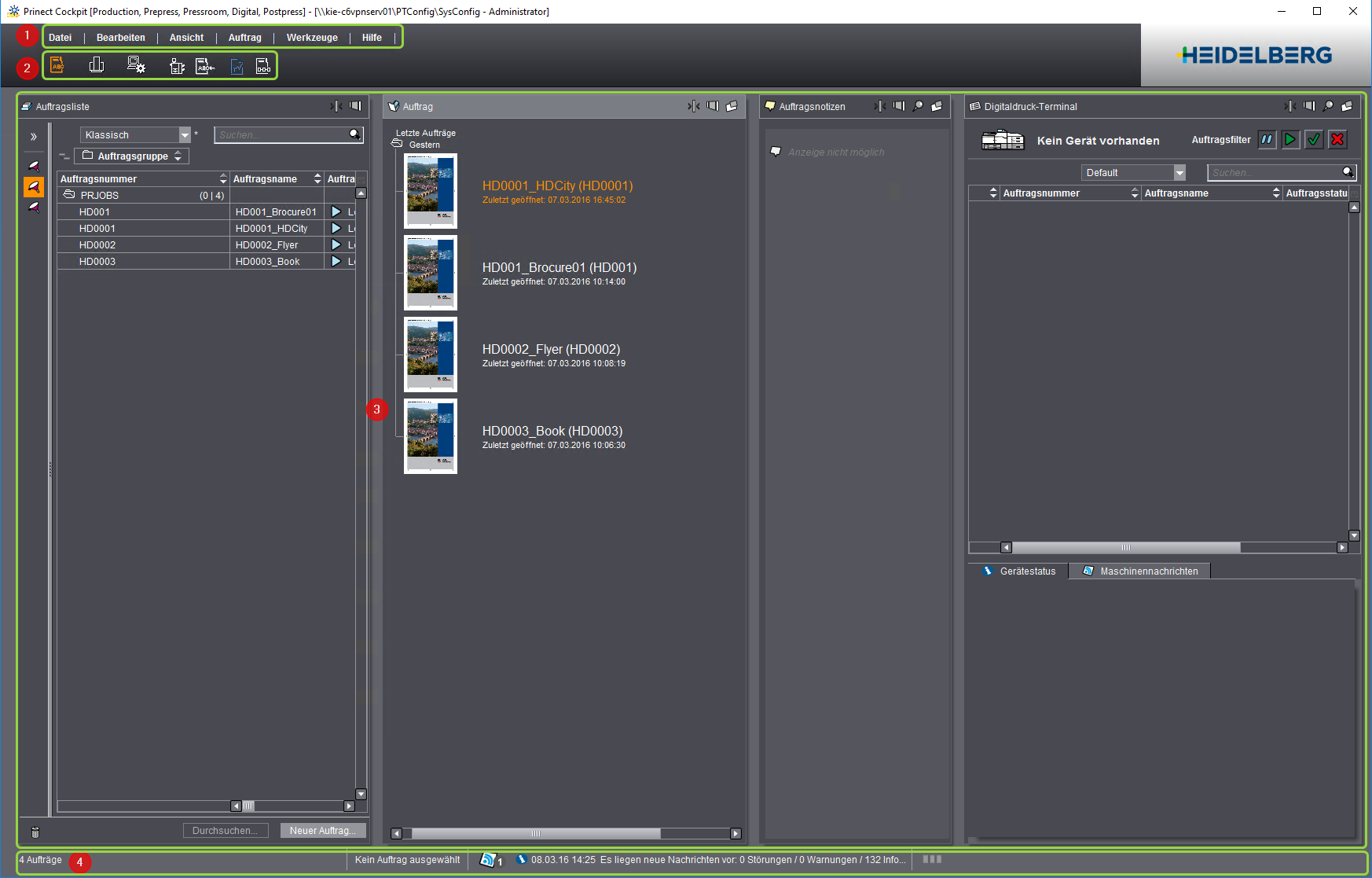Click the workflow-diagram document toolbar icon
1372x878 pixels.
click(x=263, y=67)
